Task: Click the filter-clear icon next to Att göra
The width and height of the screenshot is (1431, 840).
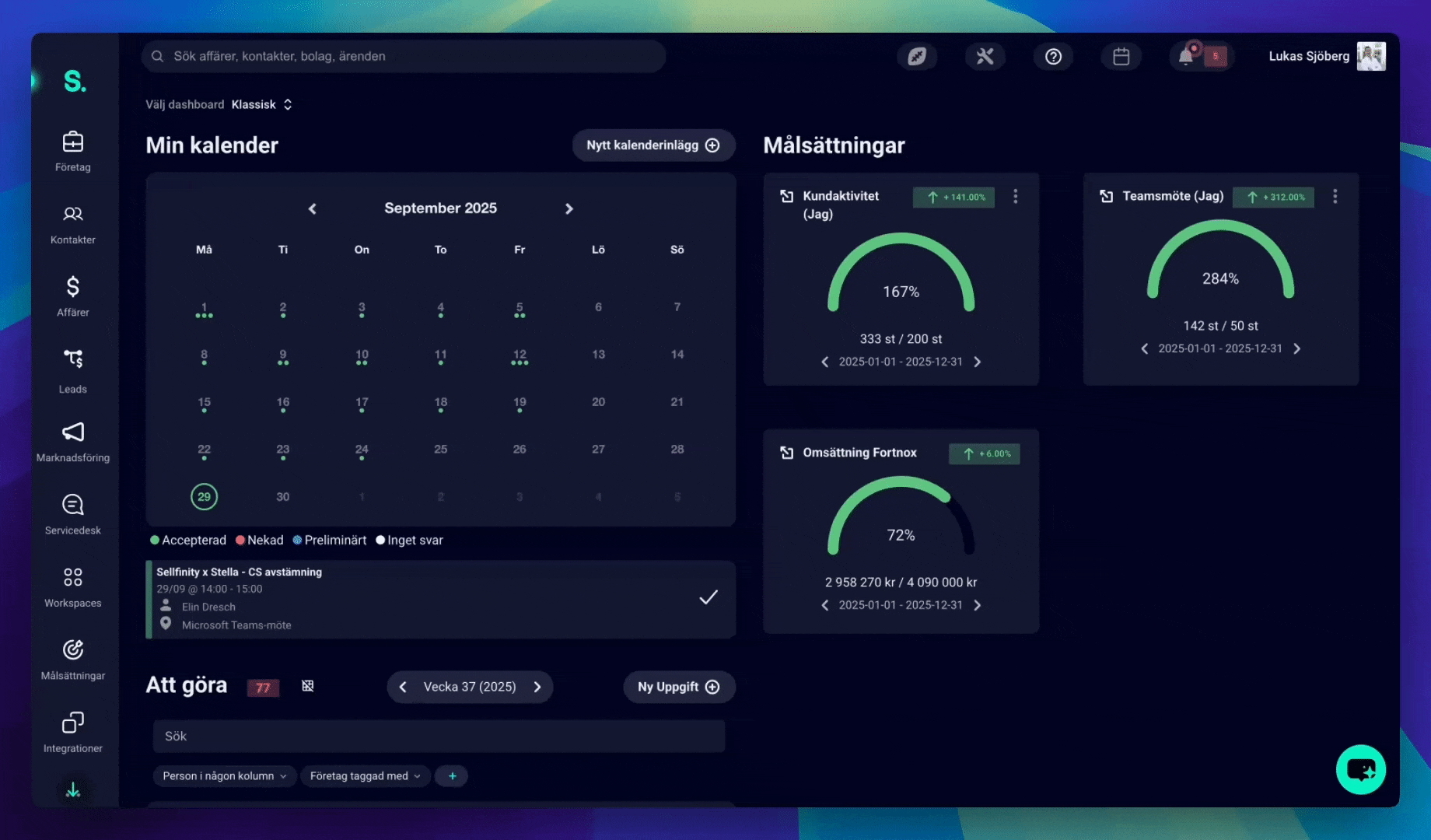Action: 308,686
